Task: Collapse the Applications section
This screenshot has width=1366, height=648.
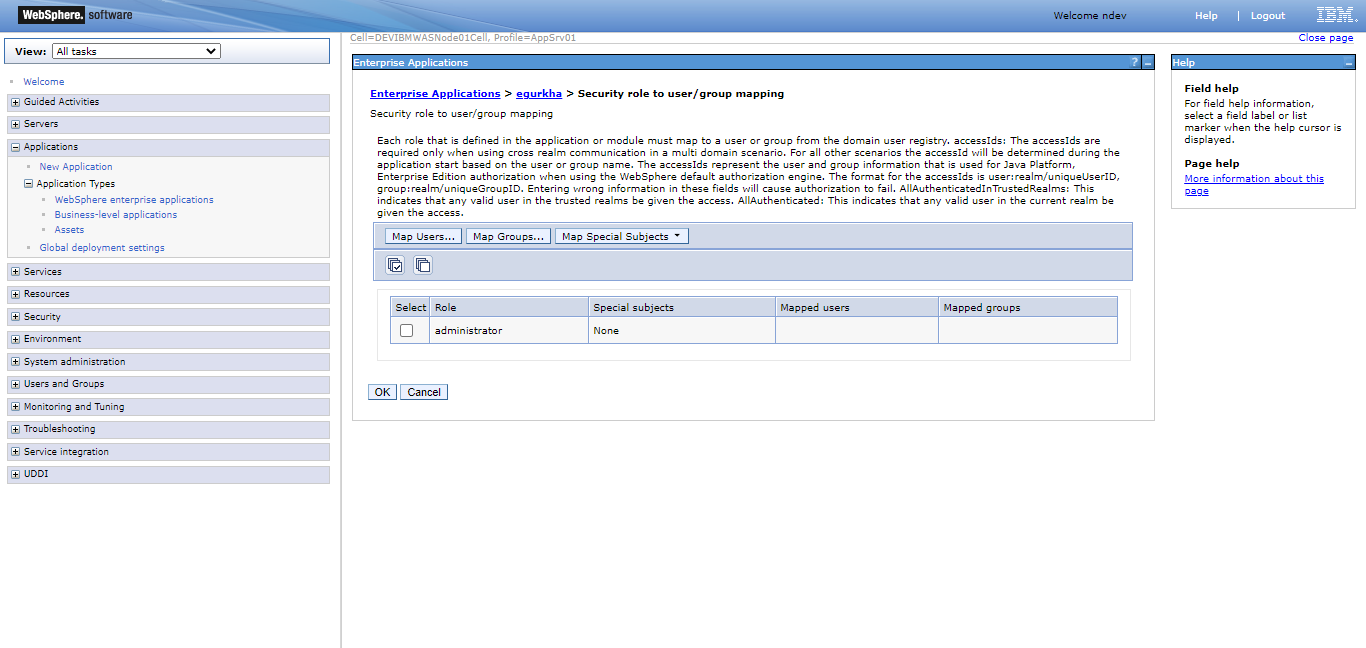Action: coord(15,147)
